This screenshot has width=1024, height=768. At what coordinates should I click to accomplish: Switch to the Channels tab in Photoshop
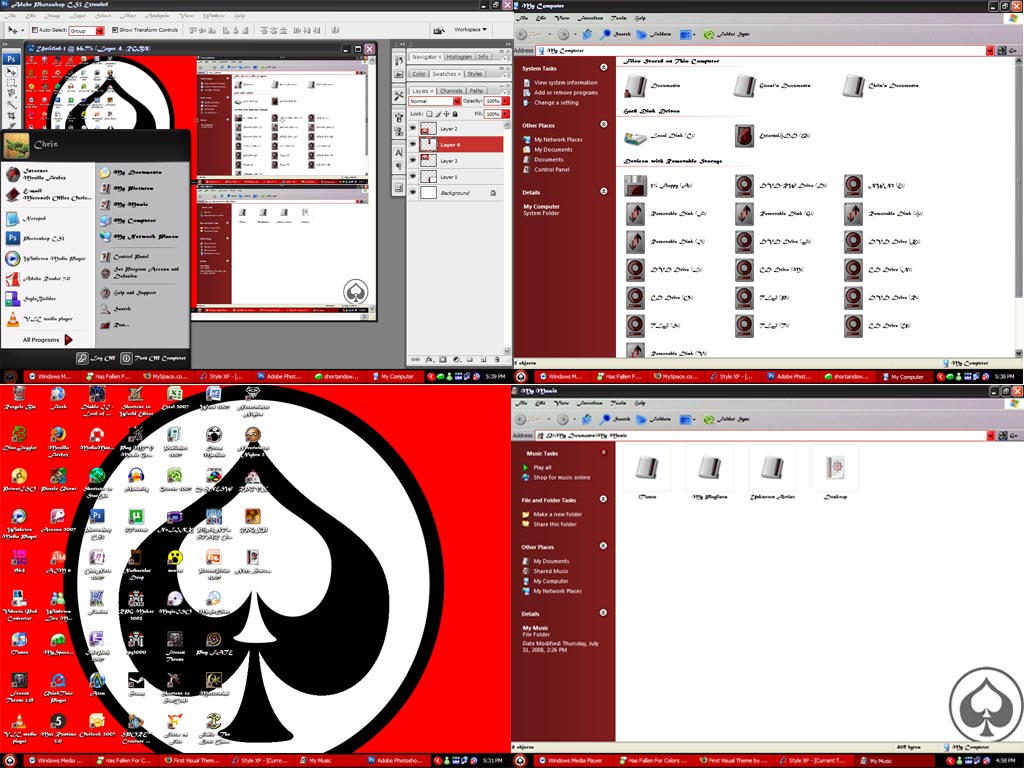tap(452, 91)
